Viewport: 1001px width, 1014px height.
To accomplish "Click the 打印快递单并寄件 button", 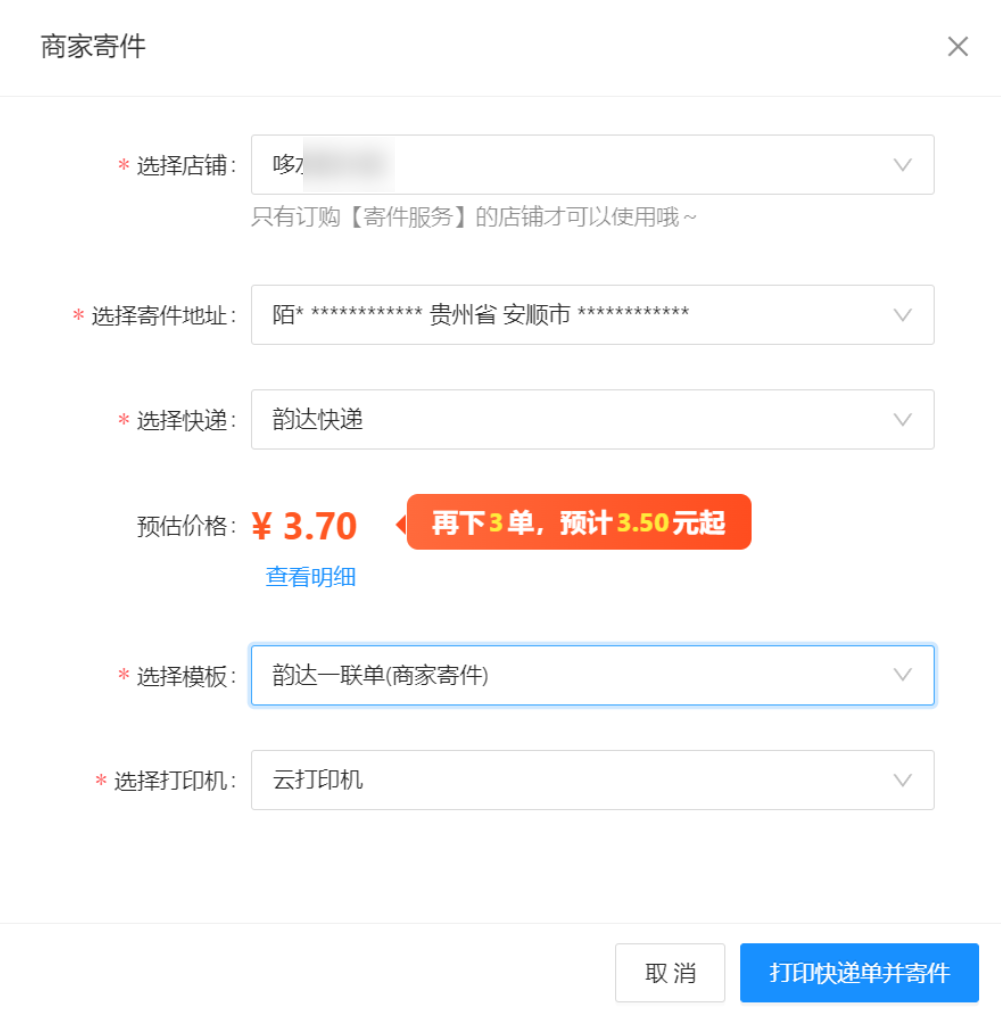I will click(x=859, y=973).
